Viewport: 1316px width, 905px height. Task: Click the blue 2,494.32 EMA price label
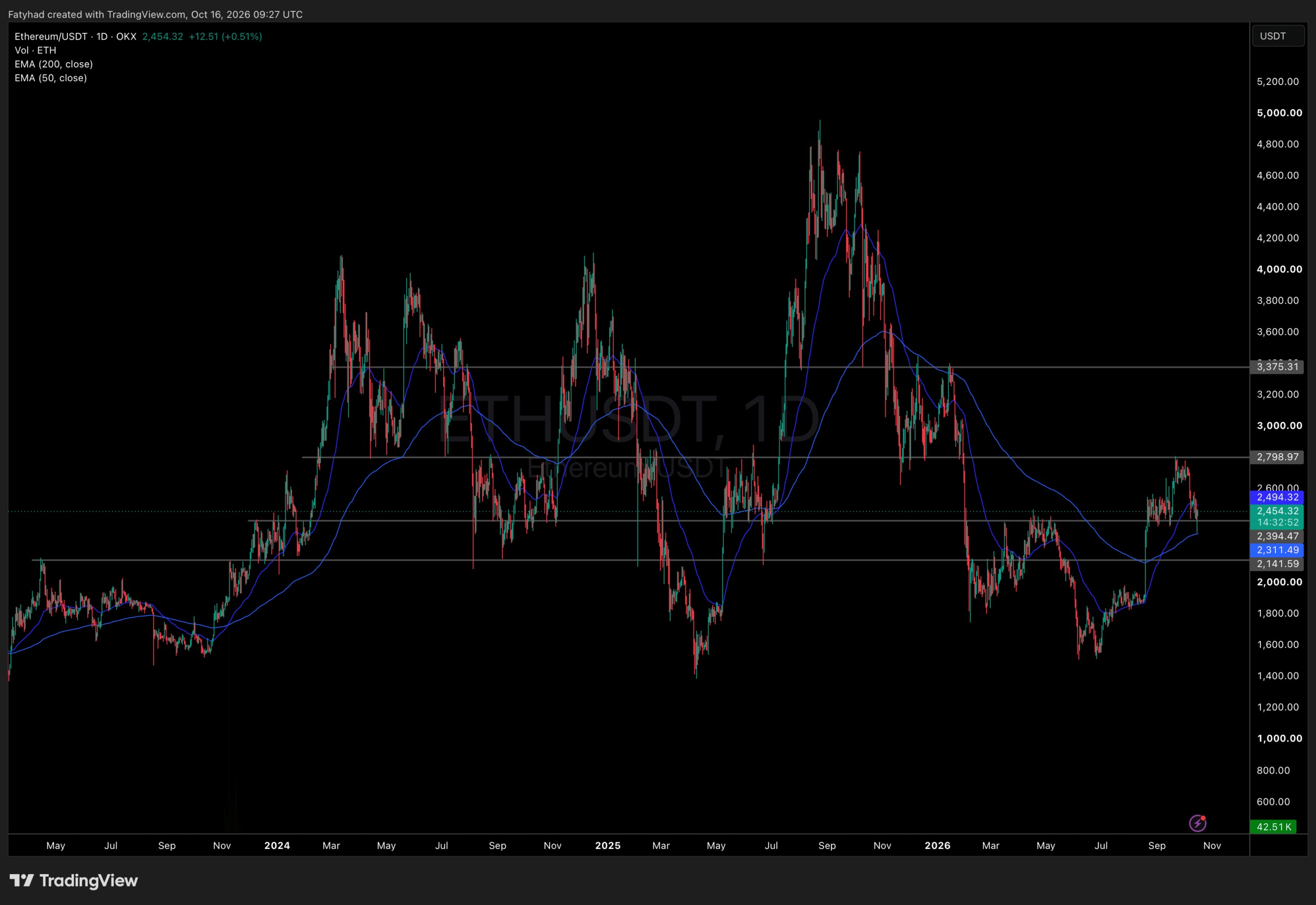(x=1277, y=497)
